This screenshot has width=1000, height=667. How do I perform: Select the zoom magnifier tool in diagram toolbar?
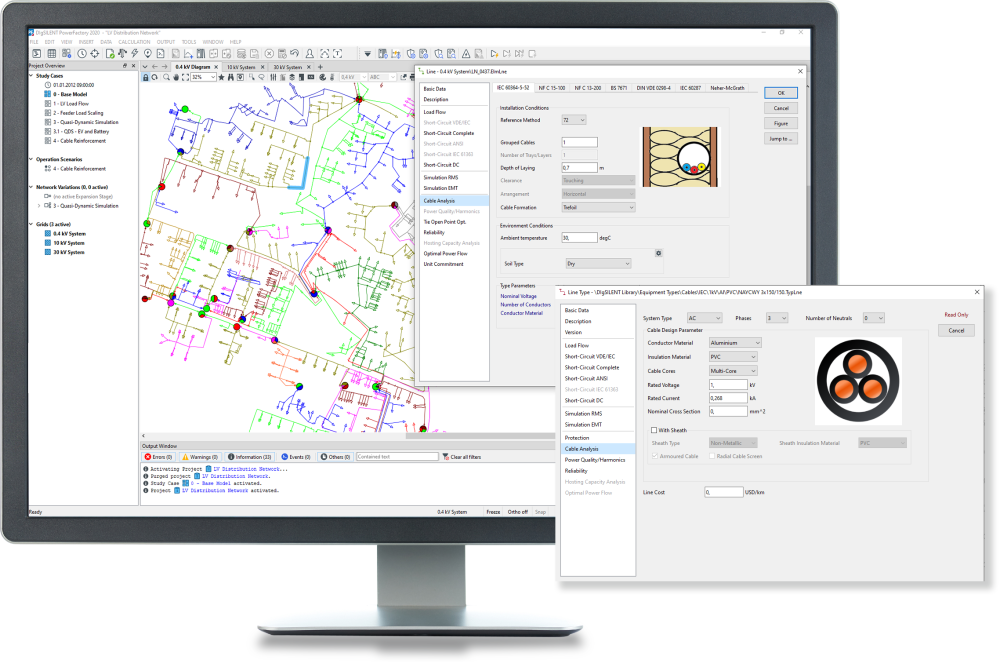click(x=166, y=77)
